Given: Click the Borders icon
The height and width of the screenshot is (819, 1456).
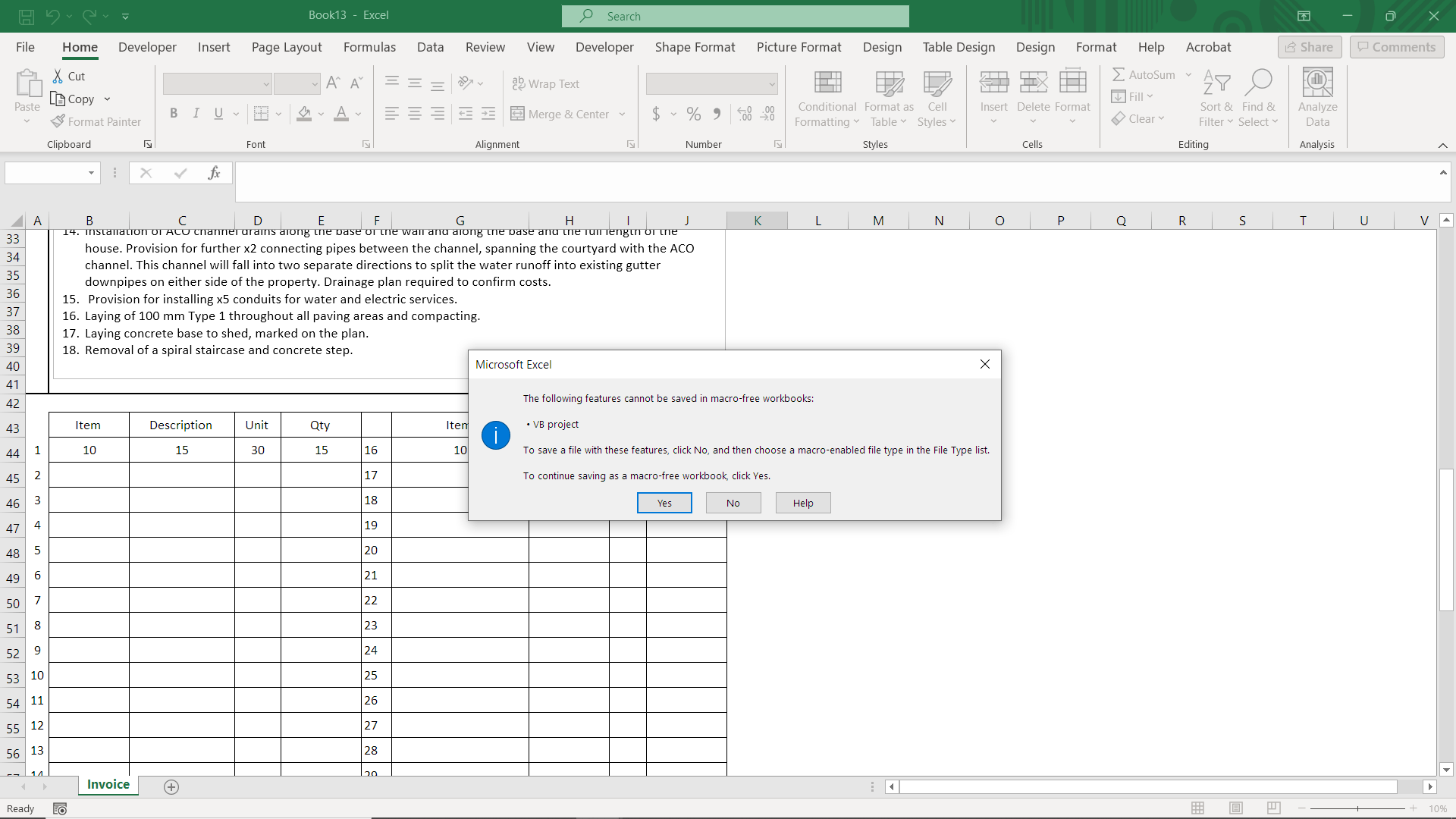Looking at the screenshot, I should [x=261, y=114].
